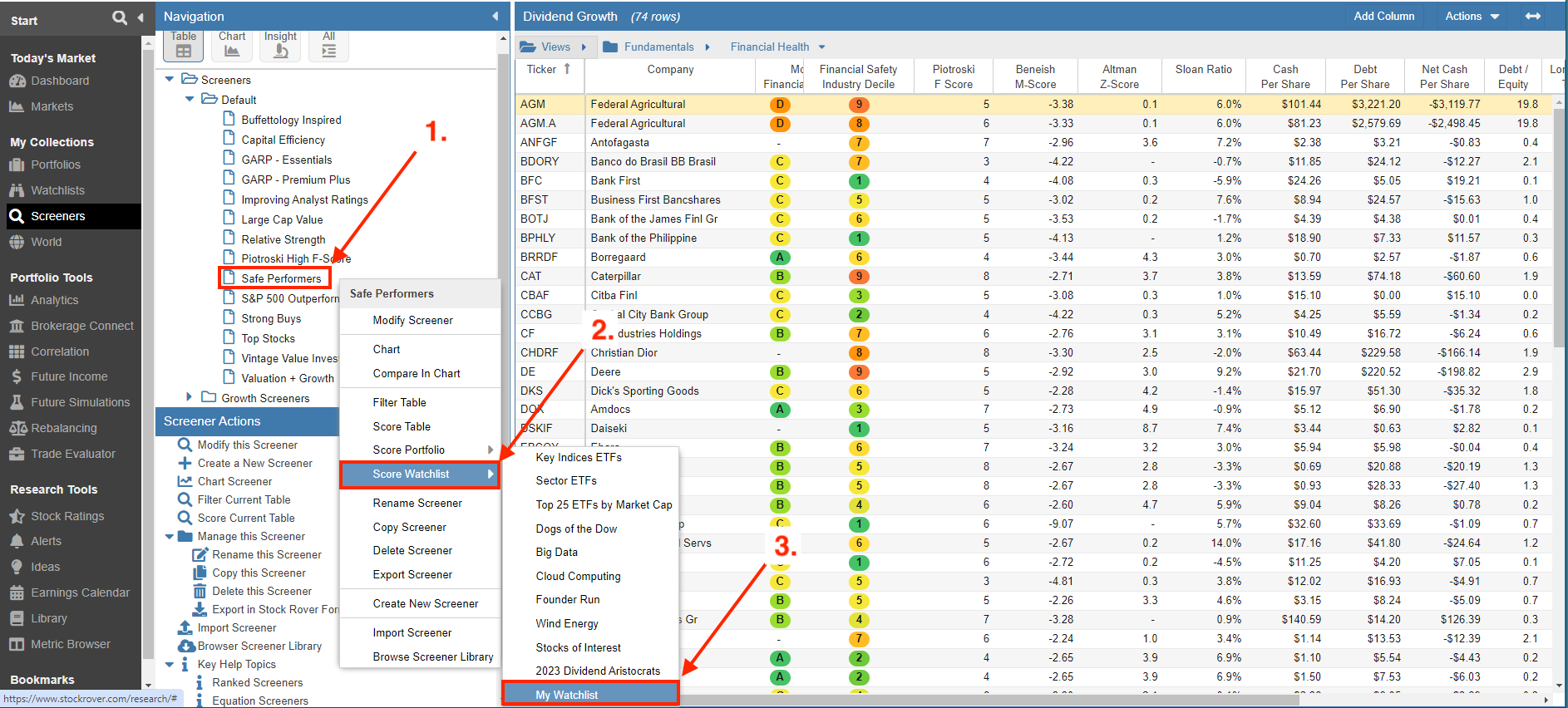Click Import Screener in Screener Actions
Image resolution: width=1568 pixels, height=708 pixels.
point(236,627)
